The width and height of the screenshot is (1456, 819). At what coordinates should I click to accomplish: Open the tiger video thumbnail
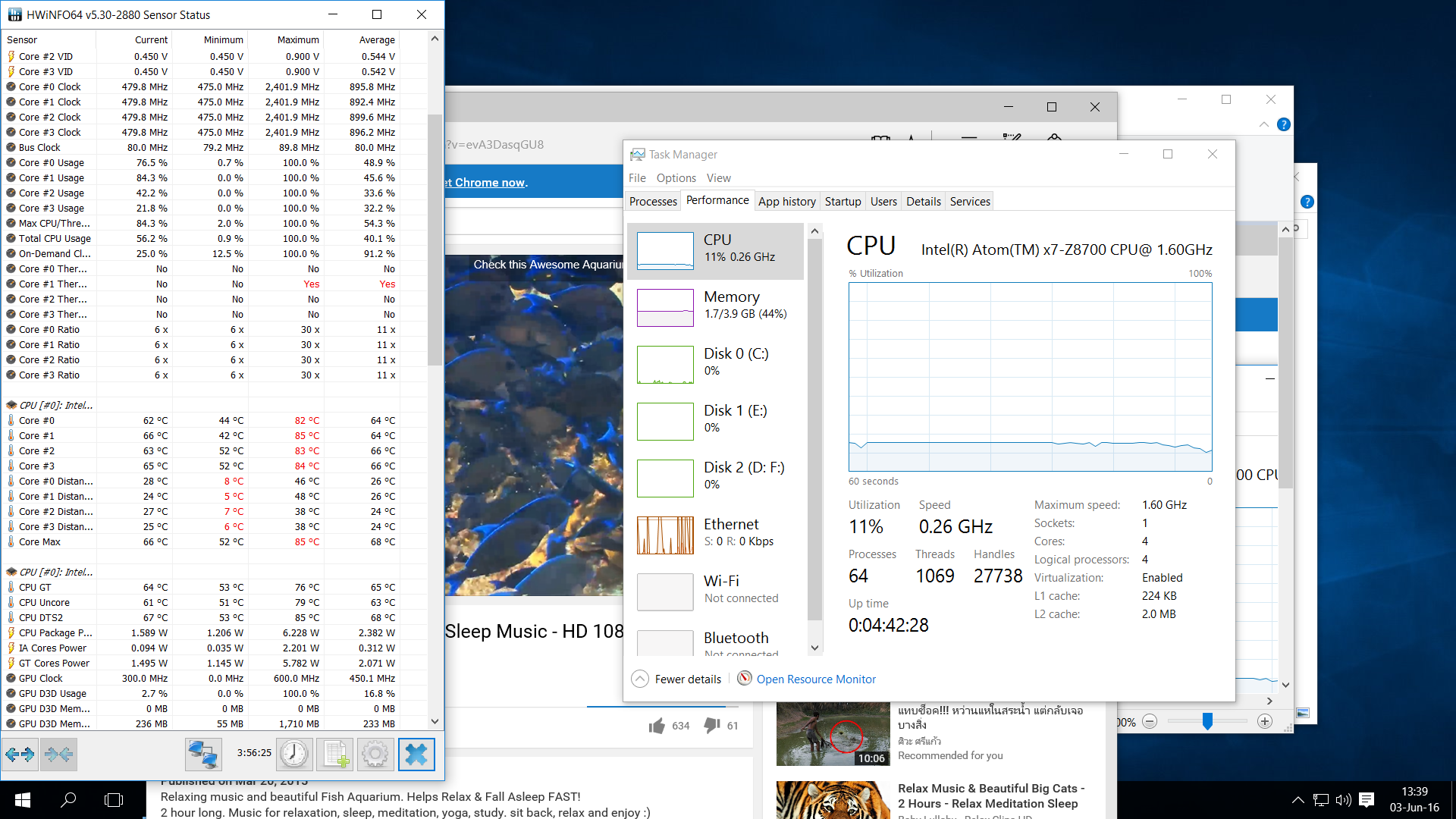[833, 800]
